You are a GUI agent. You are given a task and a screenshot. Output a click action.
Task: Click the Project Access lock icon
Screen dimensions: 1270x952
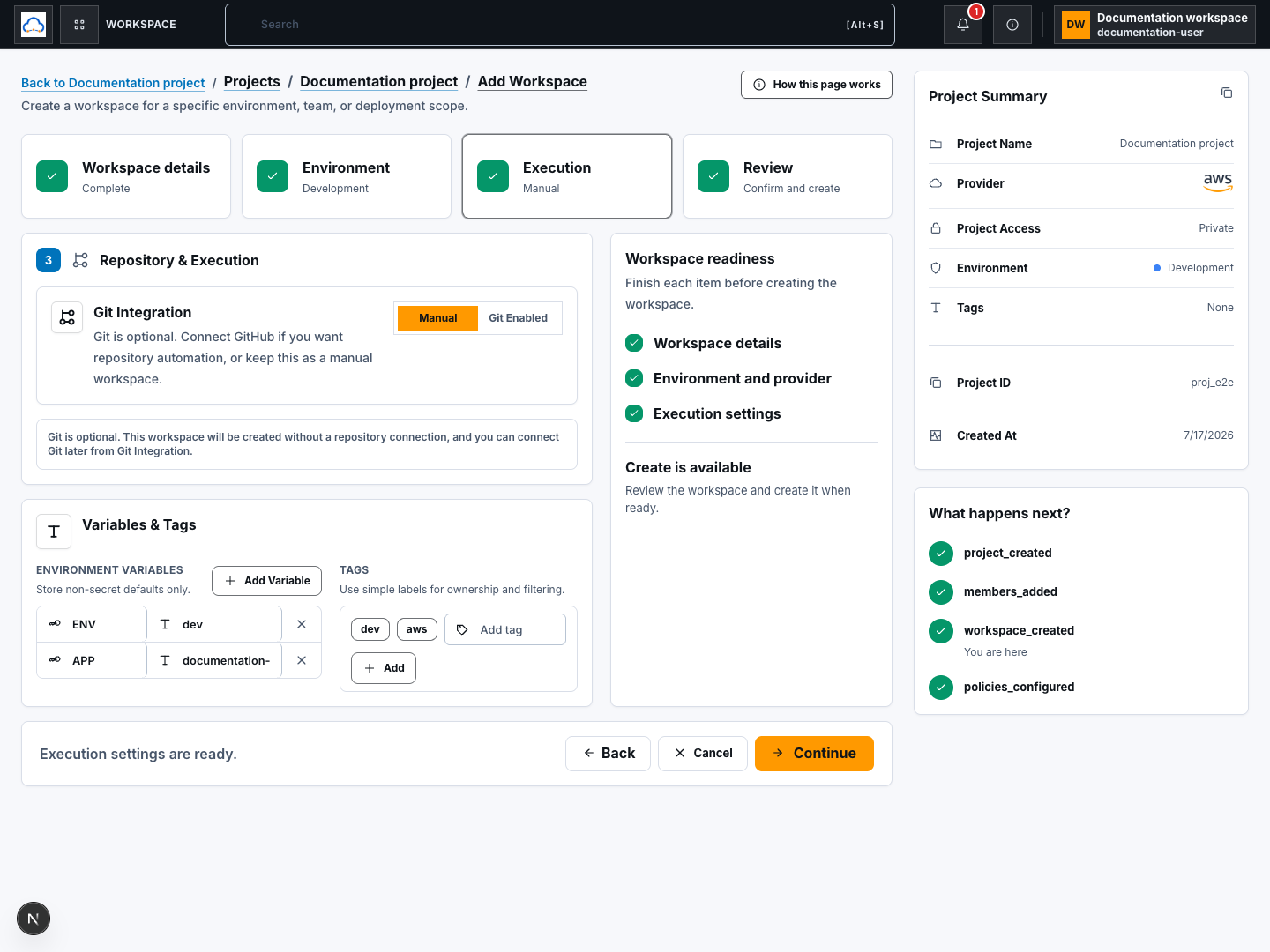coord(936,228)
